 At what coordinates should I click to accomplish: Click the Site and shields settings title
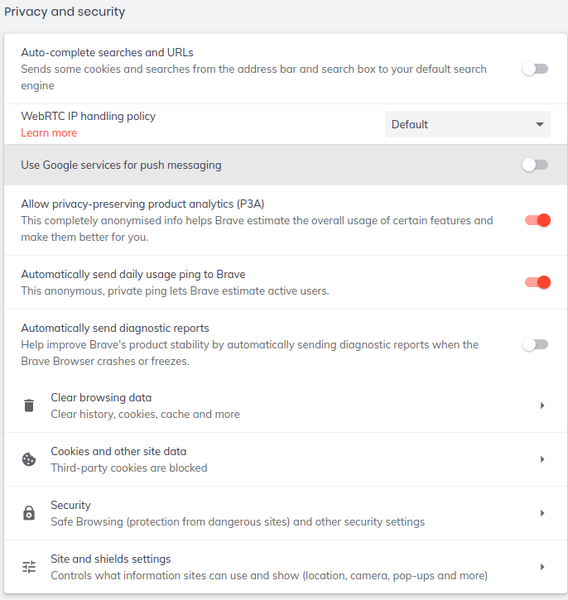click(111, 559)
